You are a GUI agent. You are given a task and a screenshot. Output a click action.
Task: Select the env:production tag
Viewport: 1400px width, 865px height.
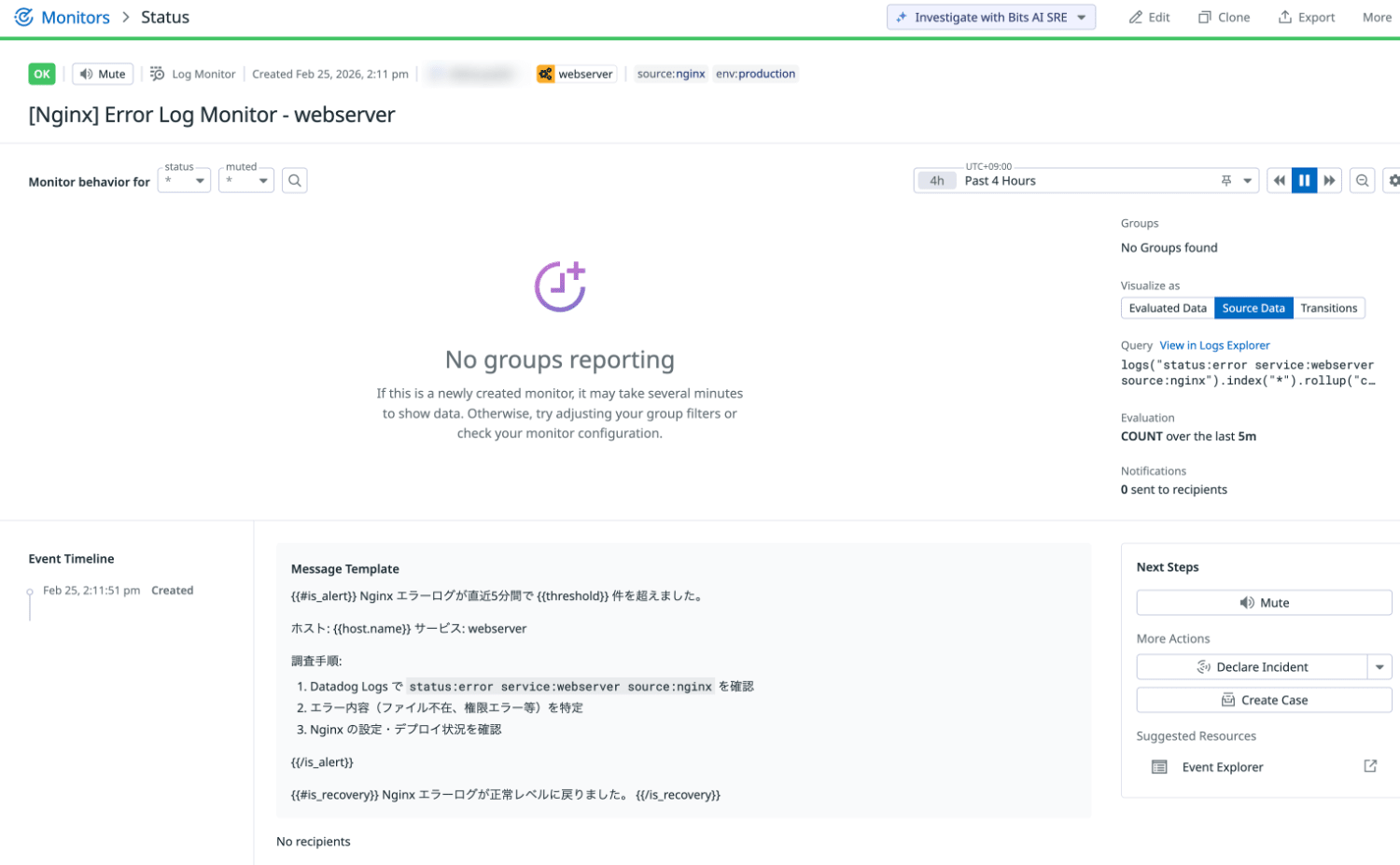click(755, 74)
